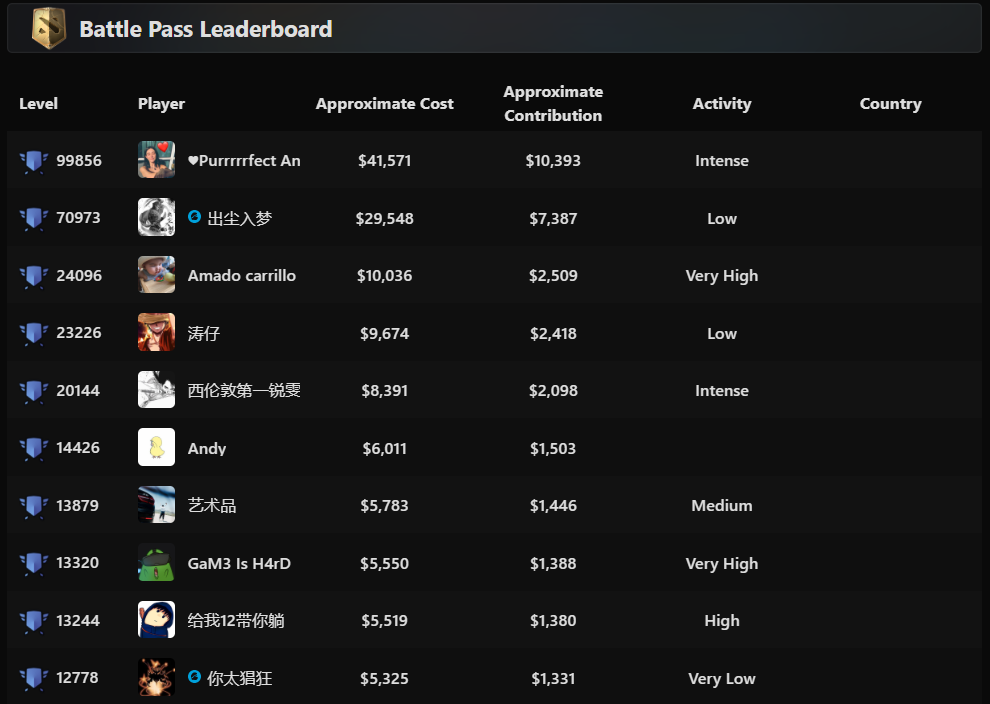Click the level badge icon next to 13244
This screenshot has height=704, width=990.
click(x=34, y=621)
